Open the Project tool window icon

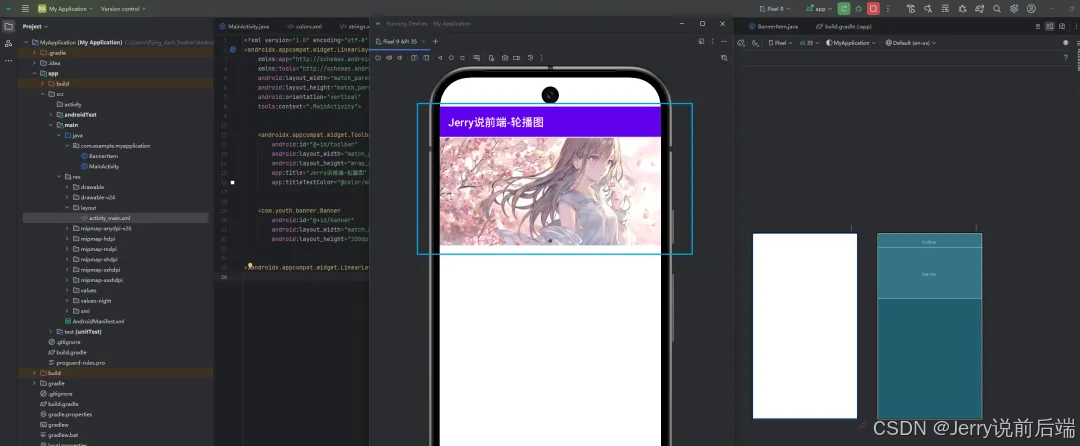[8, 26]
